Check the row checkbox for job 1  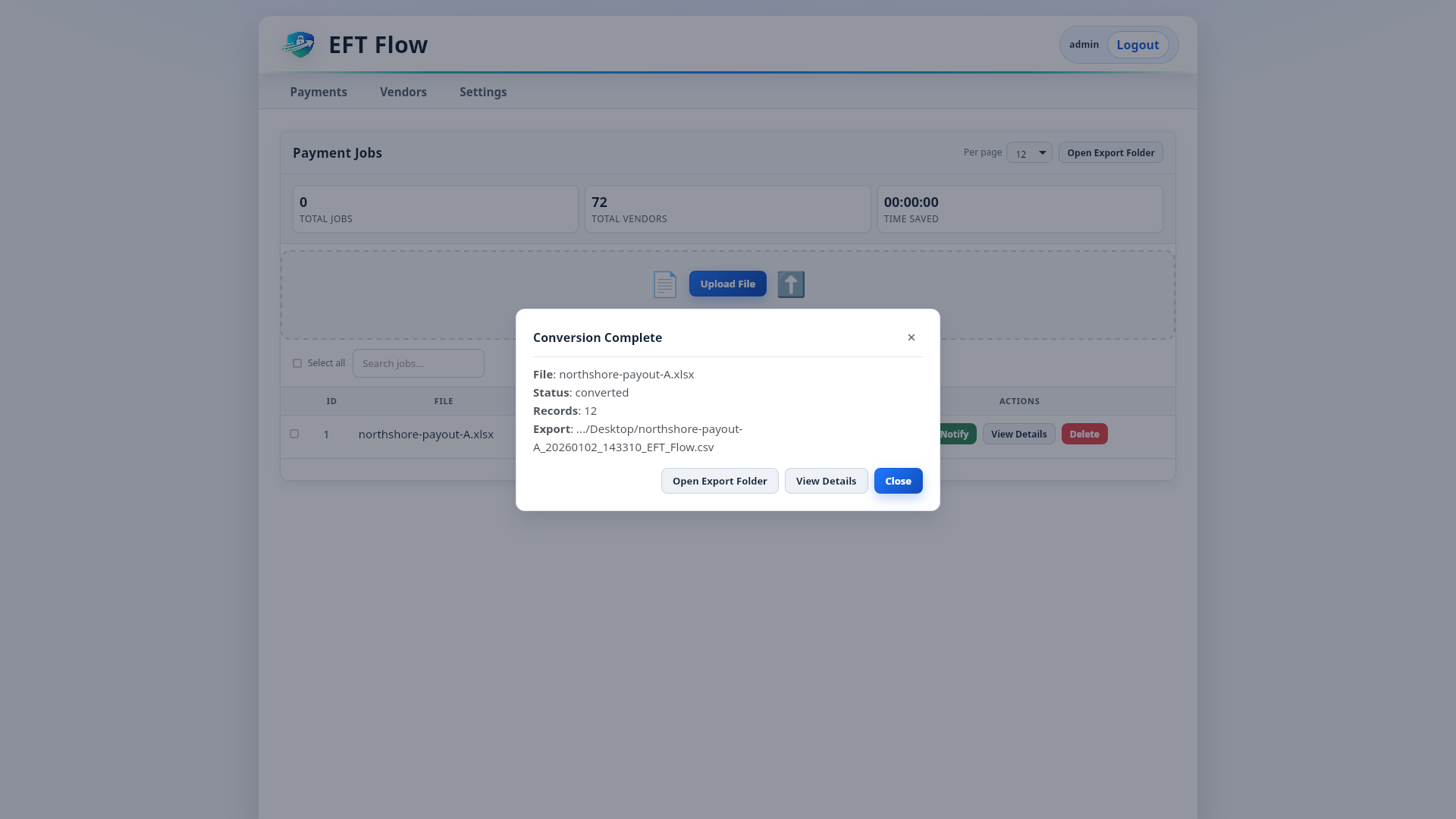pos(294,434)
